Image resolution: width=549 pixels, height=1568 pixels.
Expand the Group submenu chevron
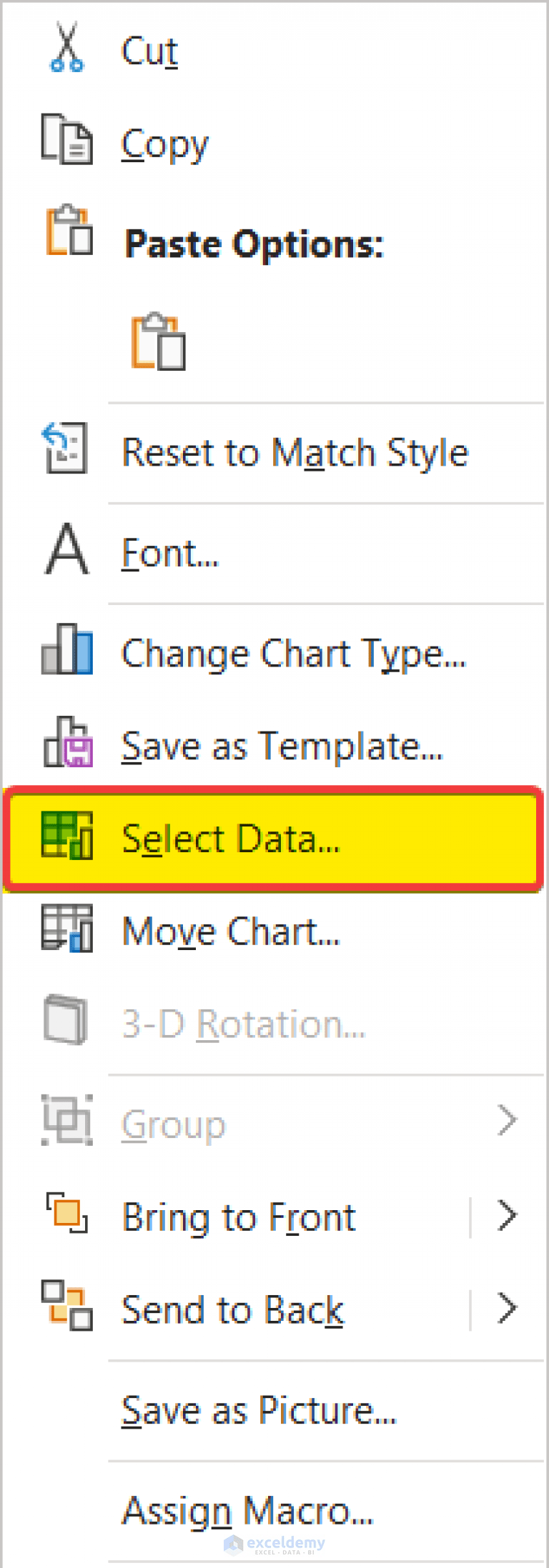click(507, 1120)
